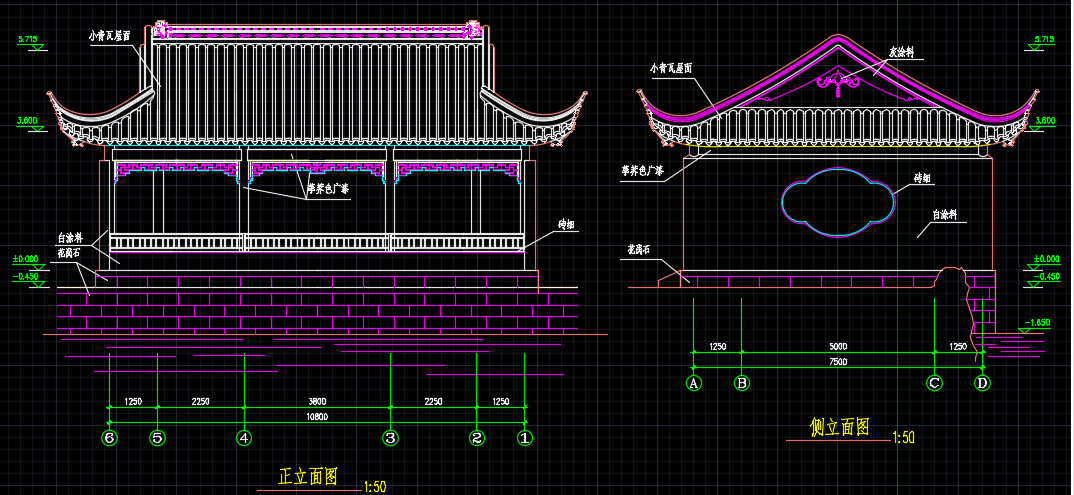Select the 2250 dimension between axes 3 and 2

click(433, 401)
